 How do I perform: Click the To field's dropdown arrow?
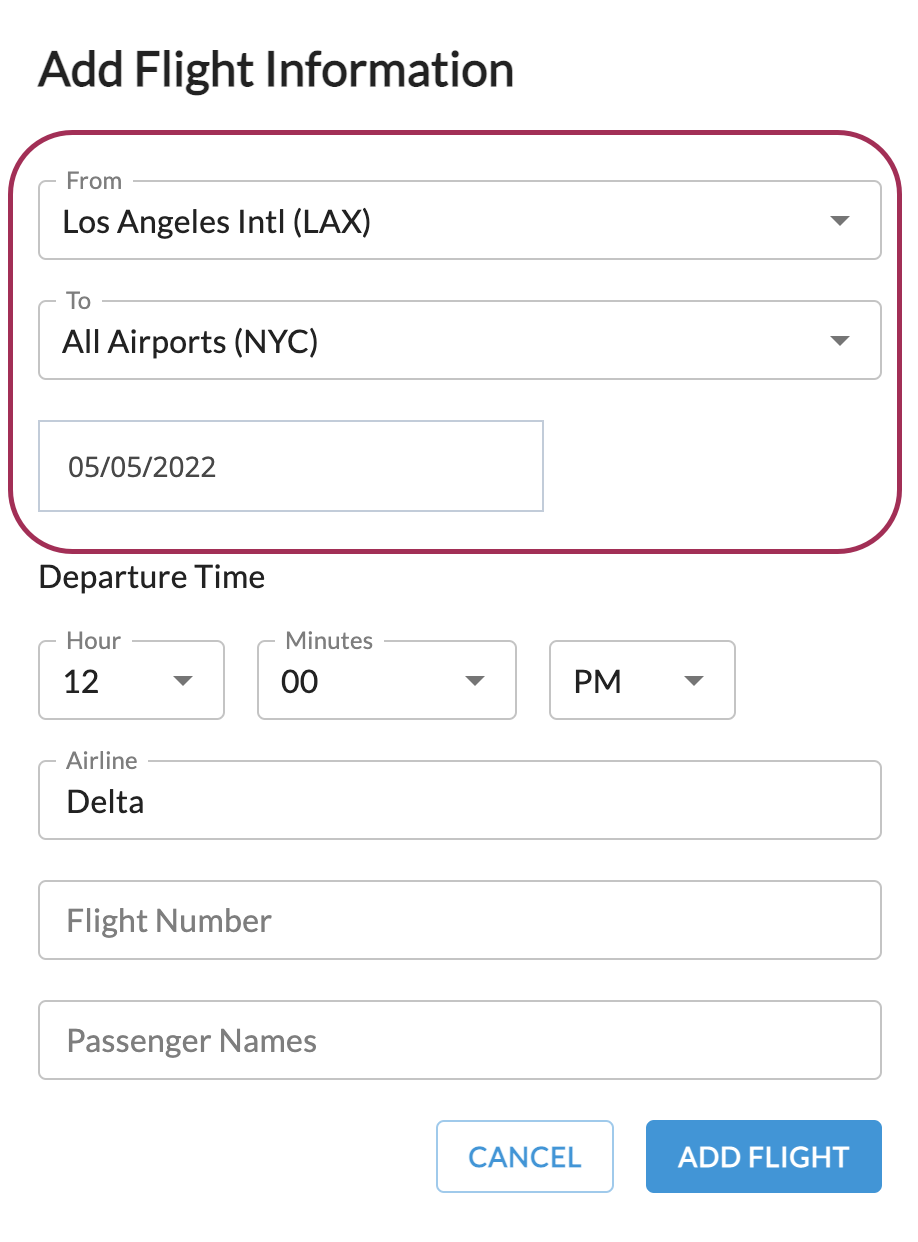pyautogui.click(x=840, y=341)
